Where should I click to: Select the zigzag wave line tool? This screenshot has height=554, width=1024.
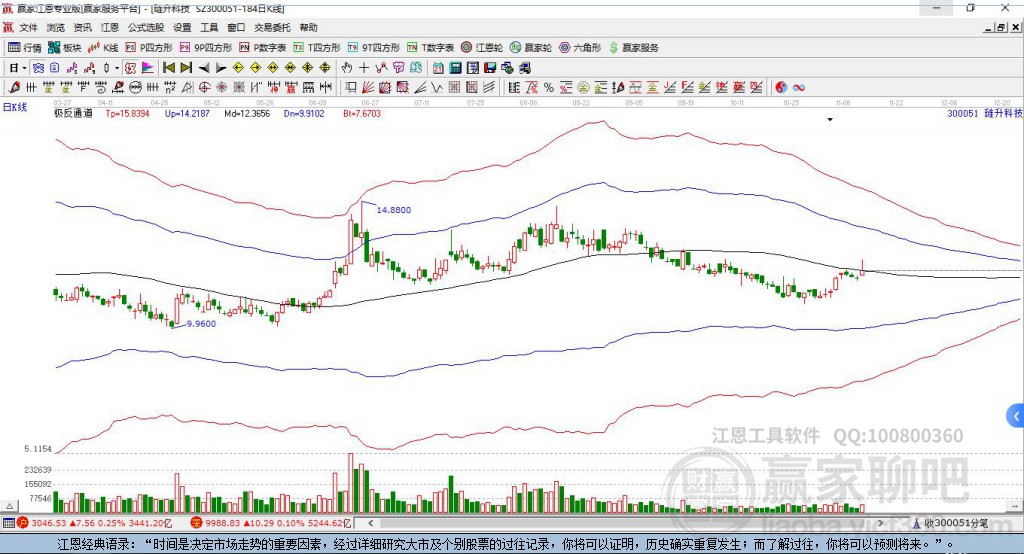click(x=437, y=88)
